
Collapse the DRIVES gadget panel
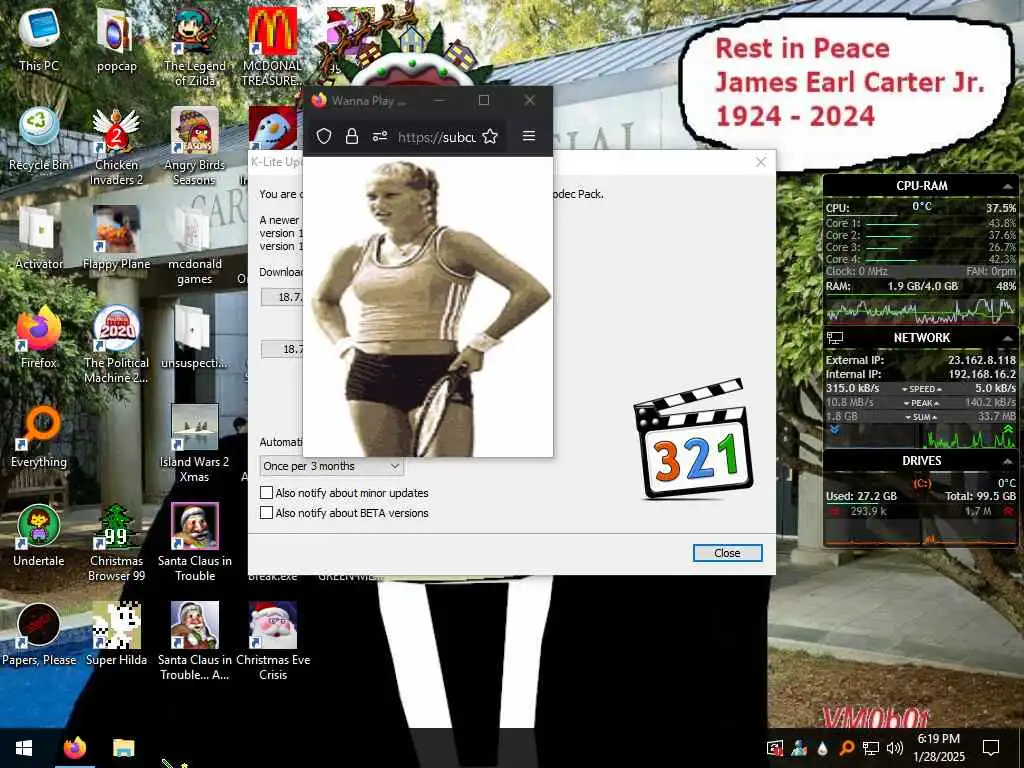coord(1008,461)
